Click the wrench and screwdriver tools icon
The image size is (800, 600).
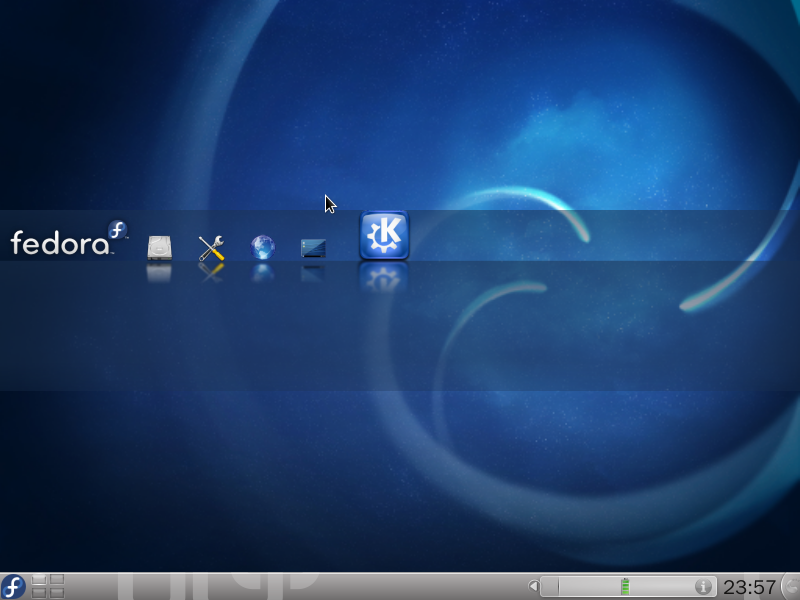pos(211,248)
